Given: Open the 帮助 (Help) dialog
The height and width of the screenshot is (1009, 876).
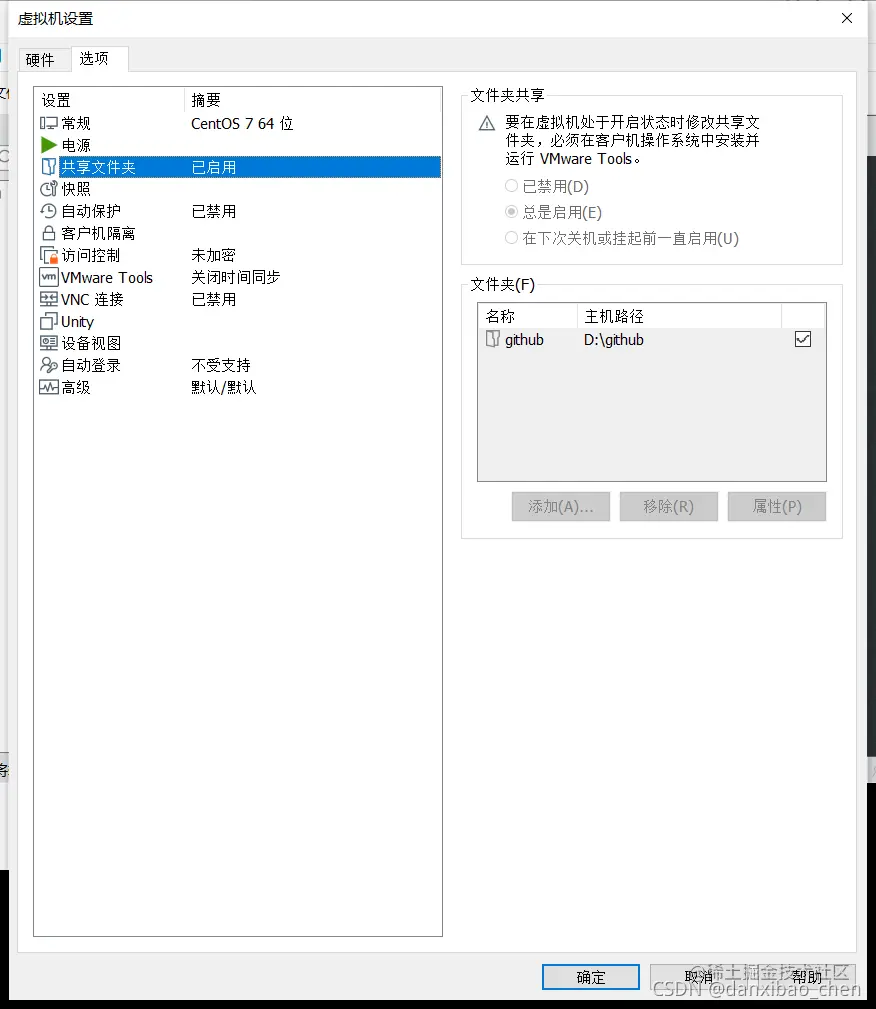Looking at the screenshot, I should pyautogui.click(x=806, y=977).
